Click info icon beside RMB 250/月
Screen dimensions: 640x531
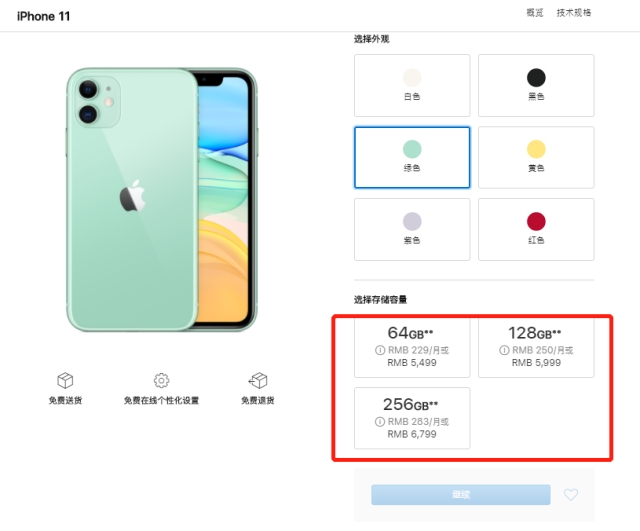pyautogui.click(x=504, y=350)
